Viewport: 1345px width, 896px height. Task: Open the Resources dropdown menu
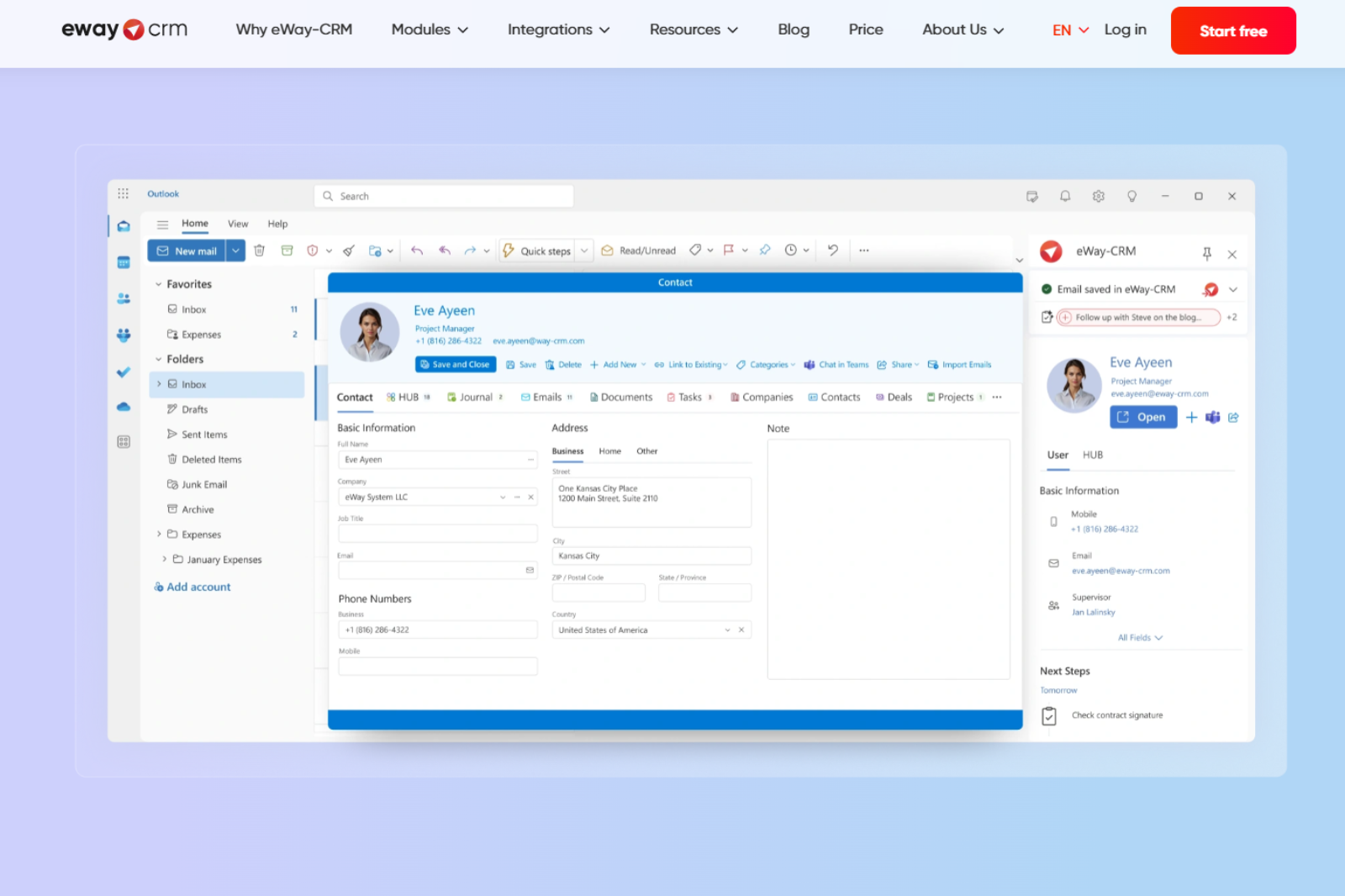pyautogui.click(x=694, y=29)
